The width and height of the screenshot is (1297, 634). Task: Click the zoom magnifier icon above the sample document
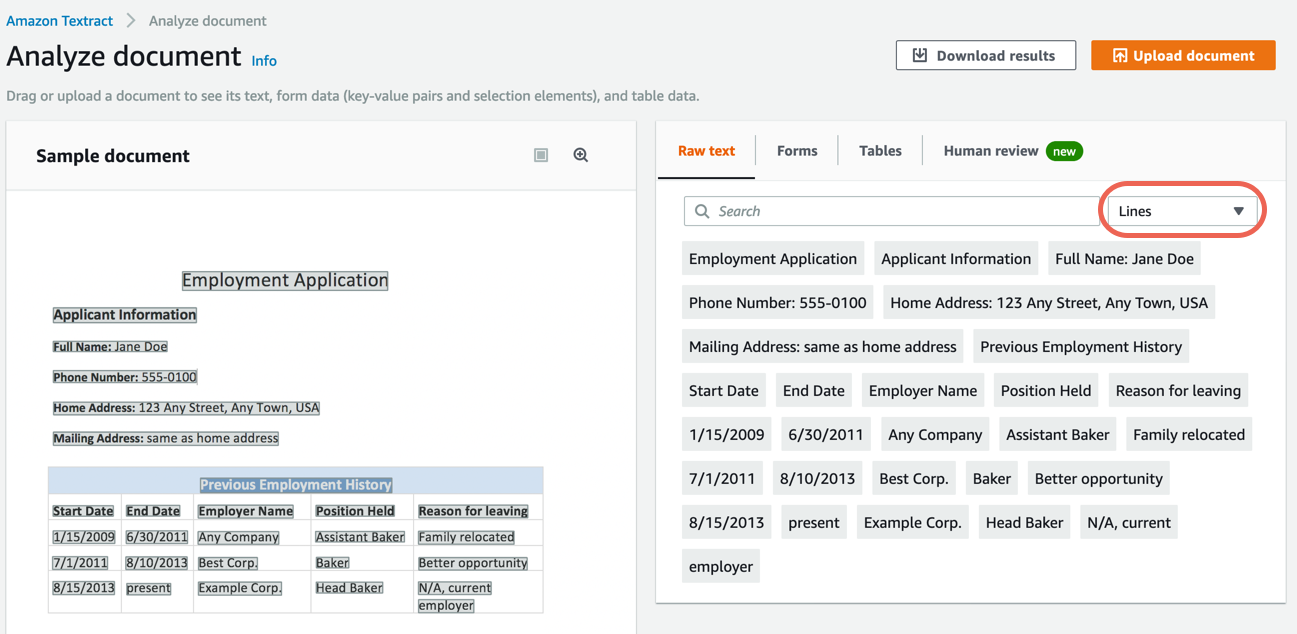click(580, 155)
